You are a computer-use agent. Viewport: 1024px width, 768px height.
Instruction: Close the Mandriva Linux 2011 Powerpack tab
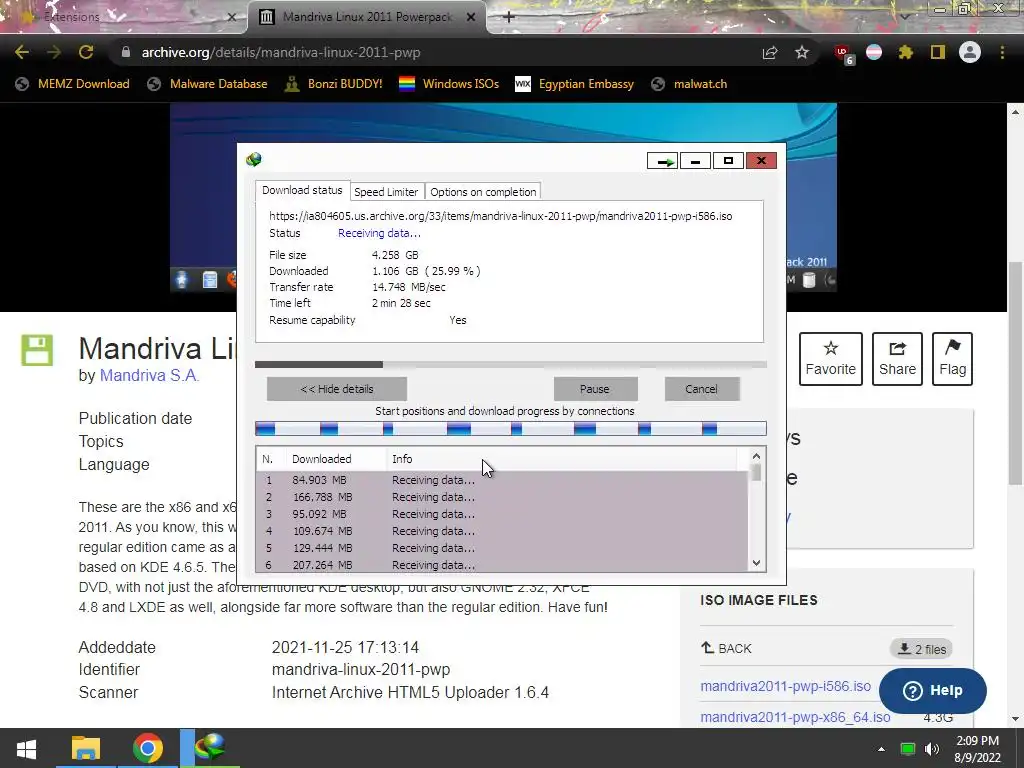tap(471, 17)
